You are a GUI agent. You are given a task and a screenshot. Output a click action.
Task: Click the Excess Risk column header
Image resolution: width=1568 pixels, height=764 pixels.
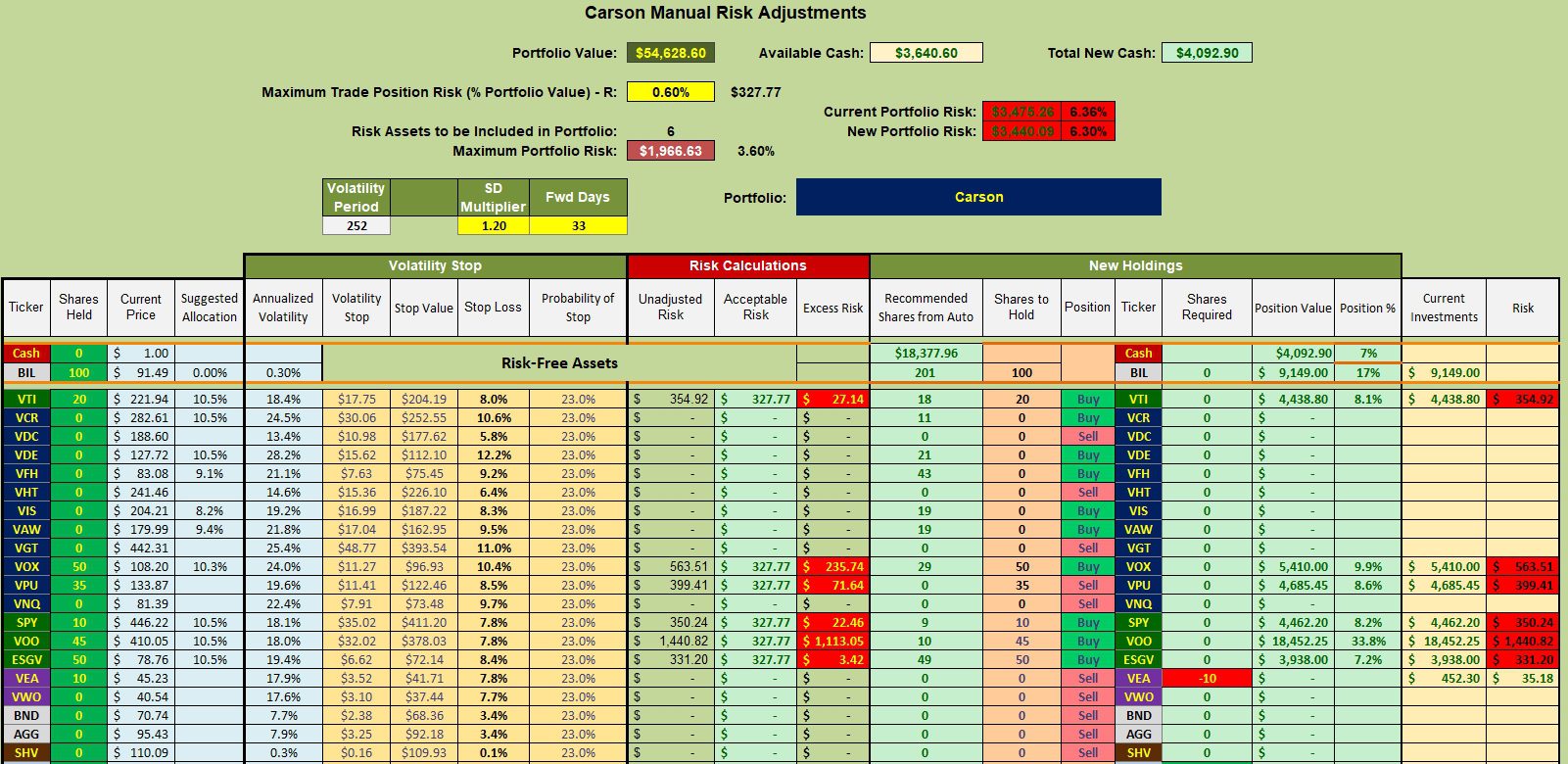[832, 308]
